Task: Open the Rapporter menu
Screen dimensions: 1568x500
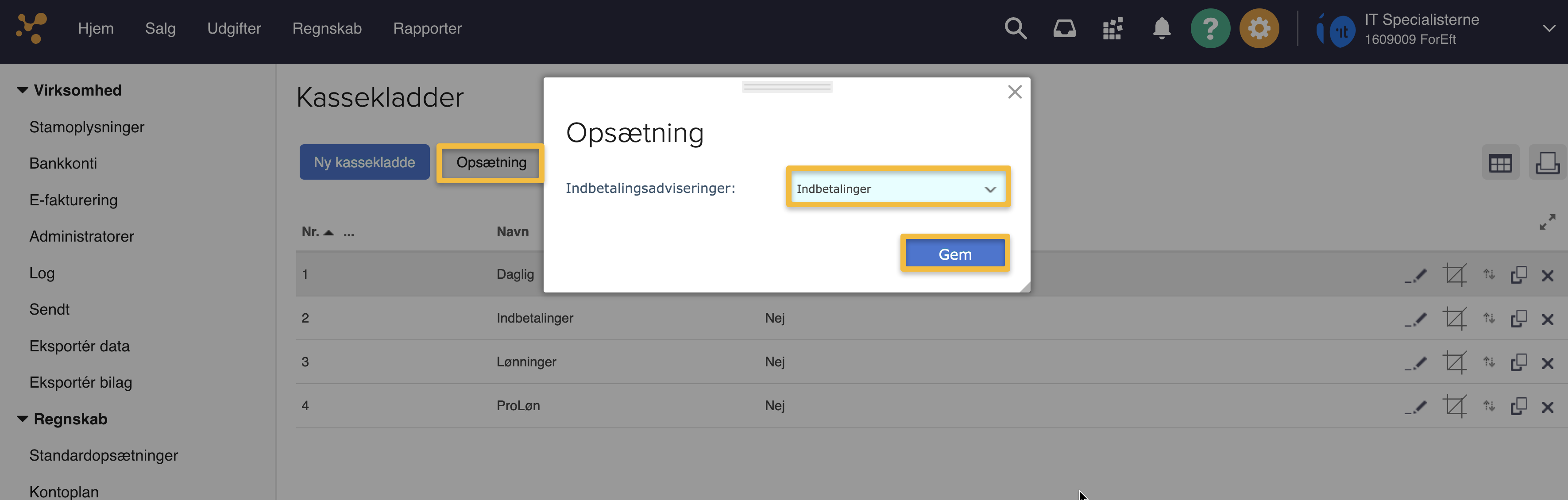Action: (427, 29)
